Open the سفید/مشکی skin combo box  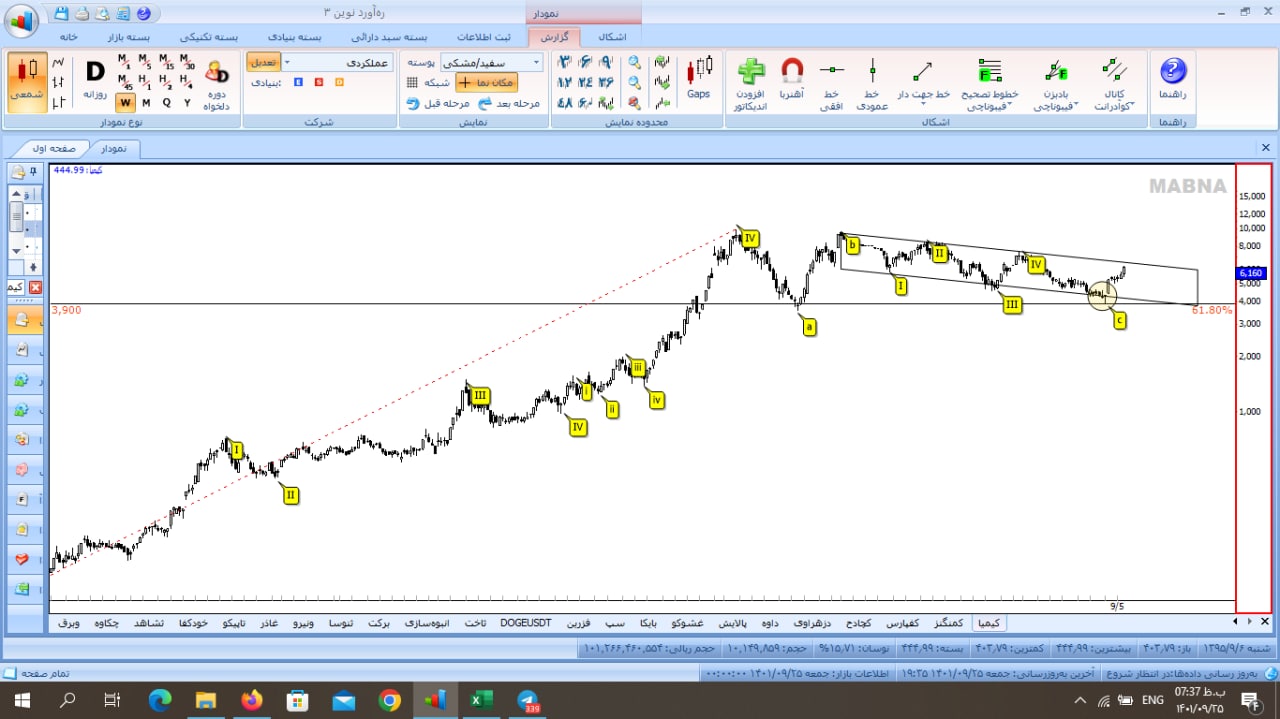pos(491,62)
